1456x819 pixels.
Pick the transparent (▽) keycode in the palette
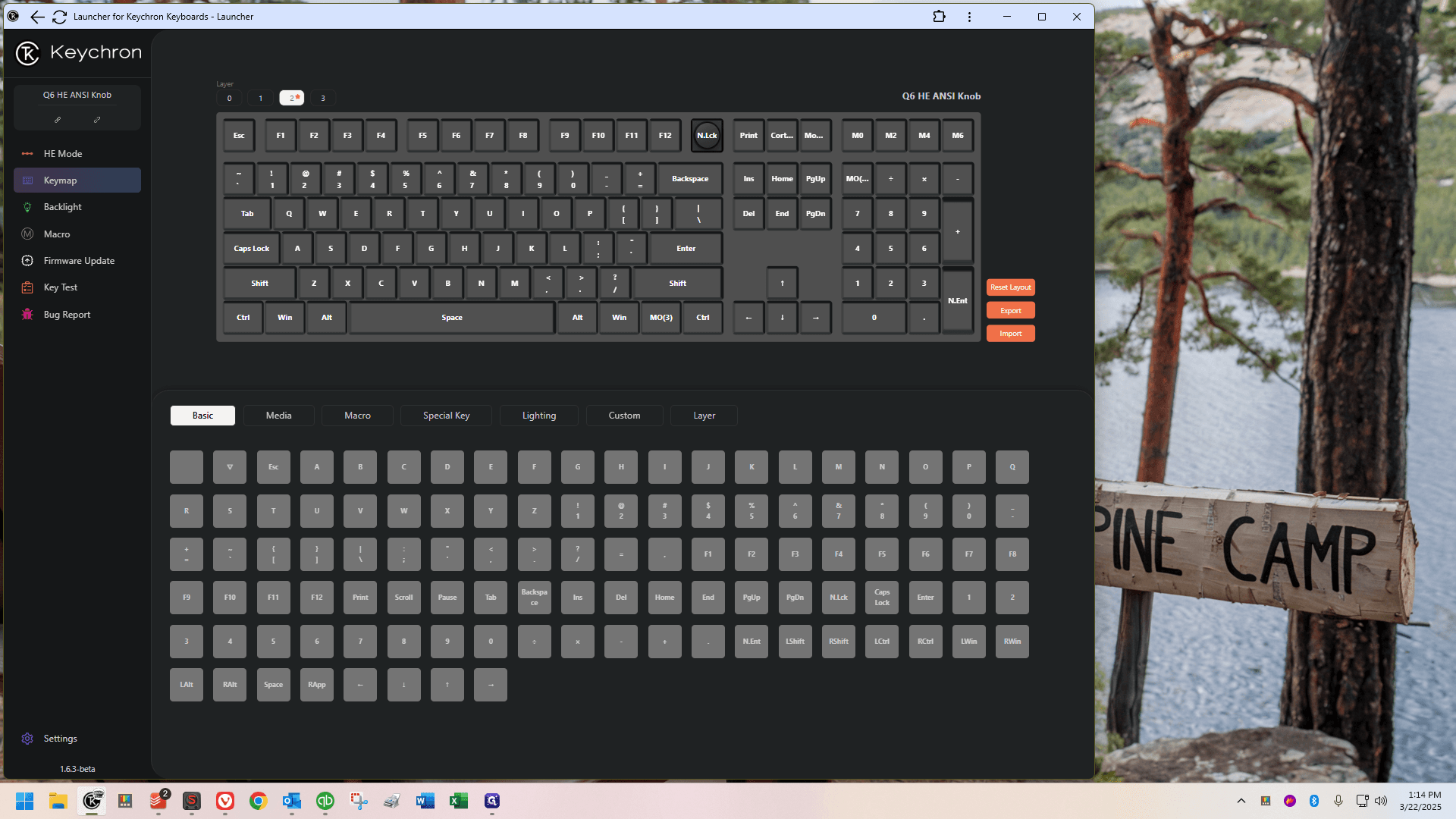(x=230, y=467)
